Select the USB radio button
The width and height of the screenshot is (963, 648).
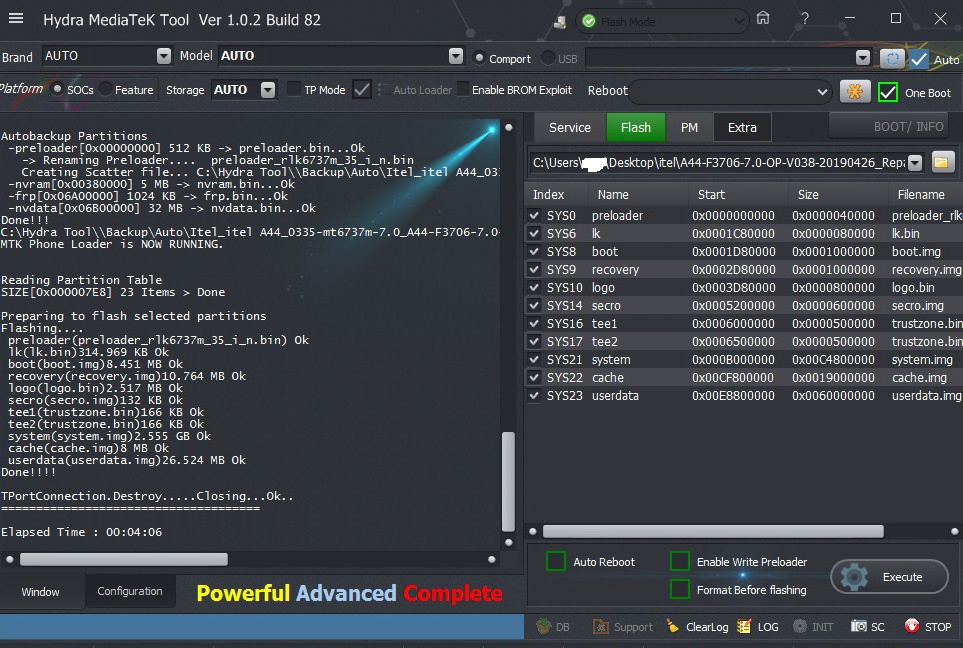click(x=548, y=58)
